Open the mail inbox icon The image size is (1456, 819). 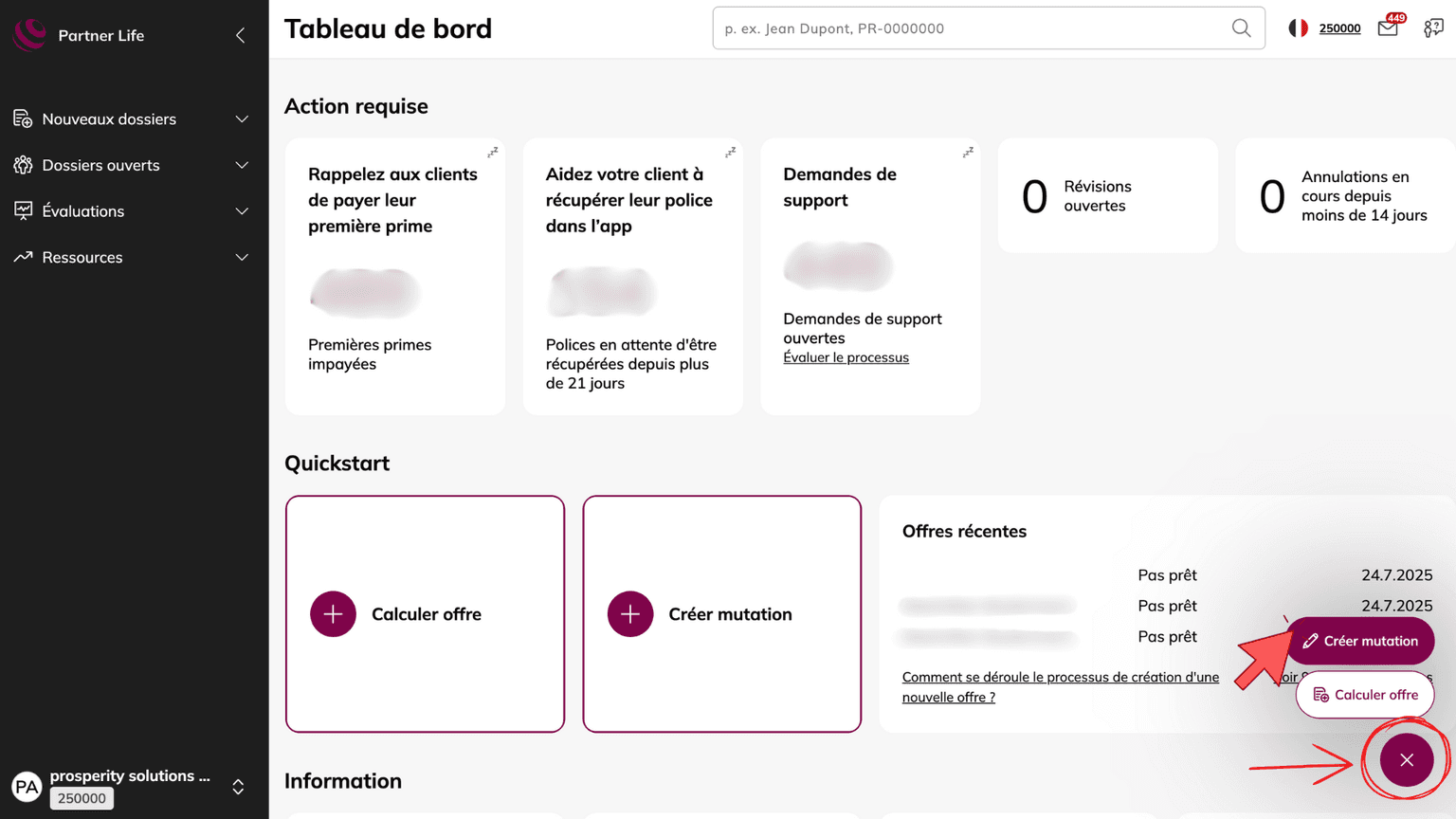click(1388, 28)
